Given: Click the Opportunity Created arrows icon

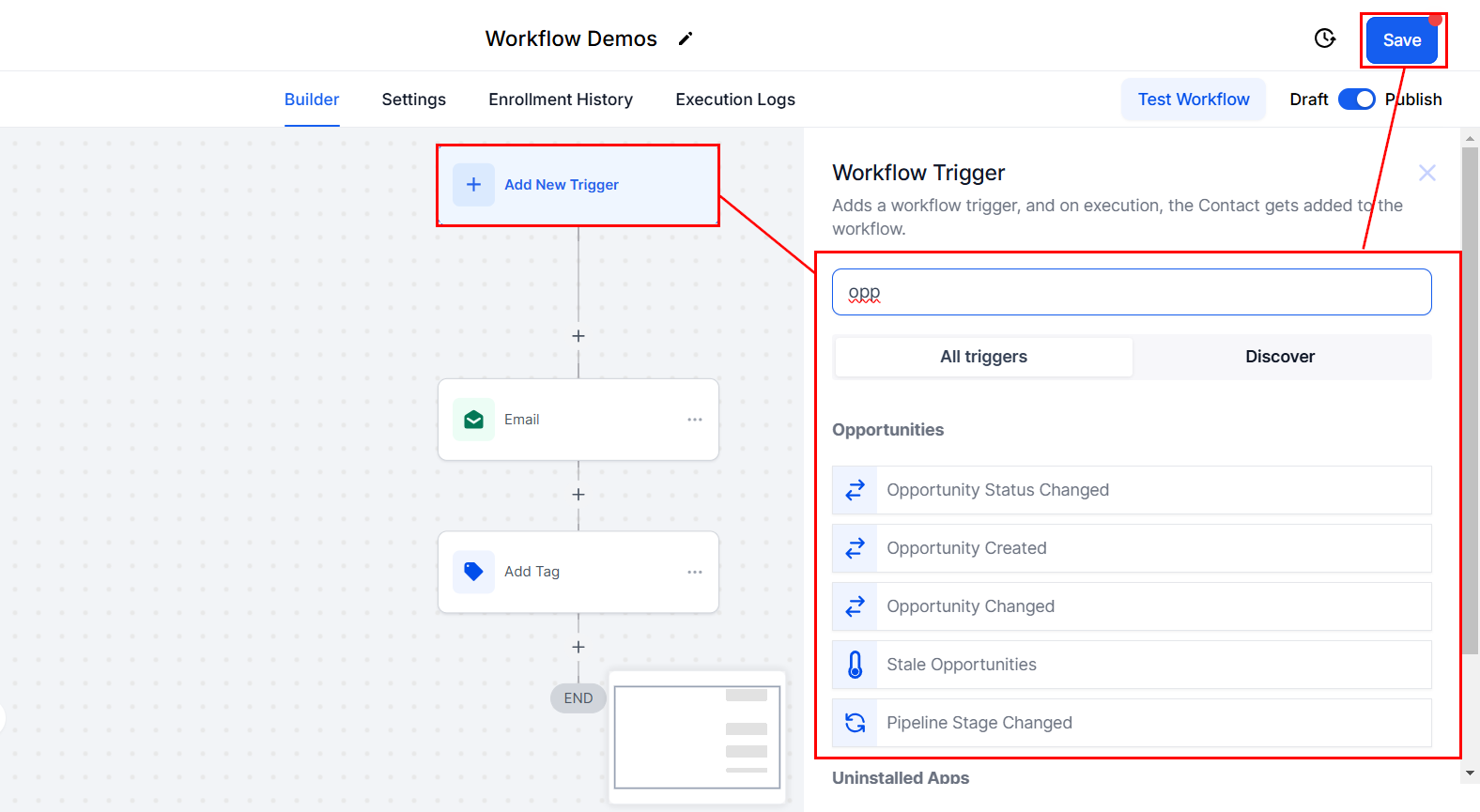Looking at the screenshot, I should click(x=855, y=548).
